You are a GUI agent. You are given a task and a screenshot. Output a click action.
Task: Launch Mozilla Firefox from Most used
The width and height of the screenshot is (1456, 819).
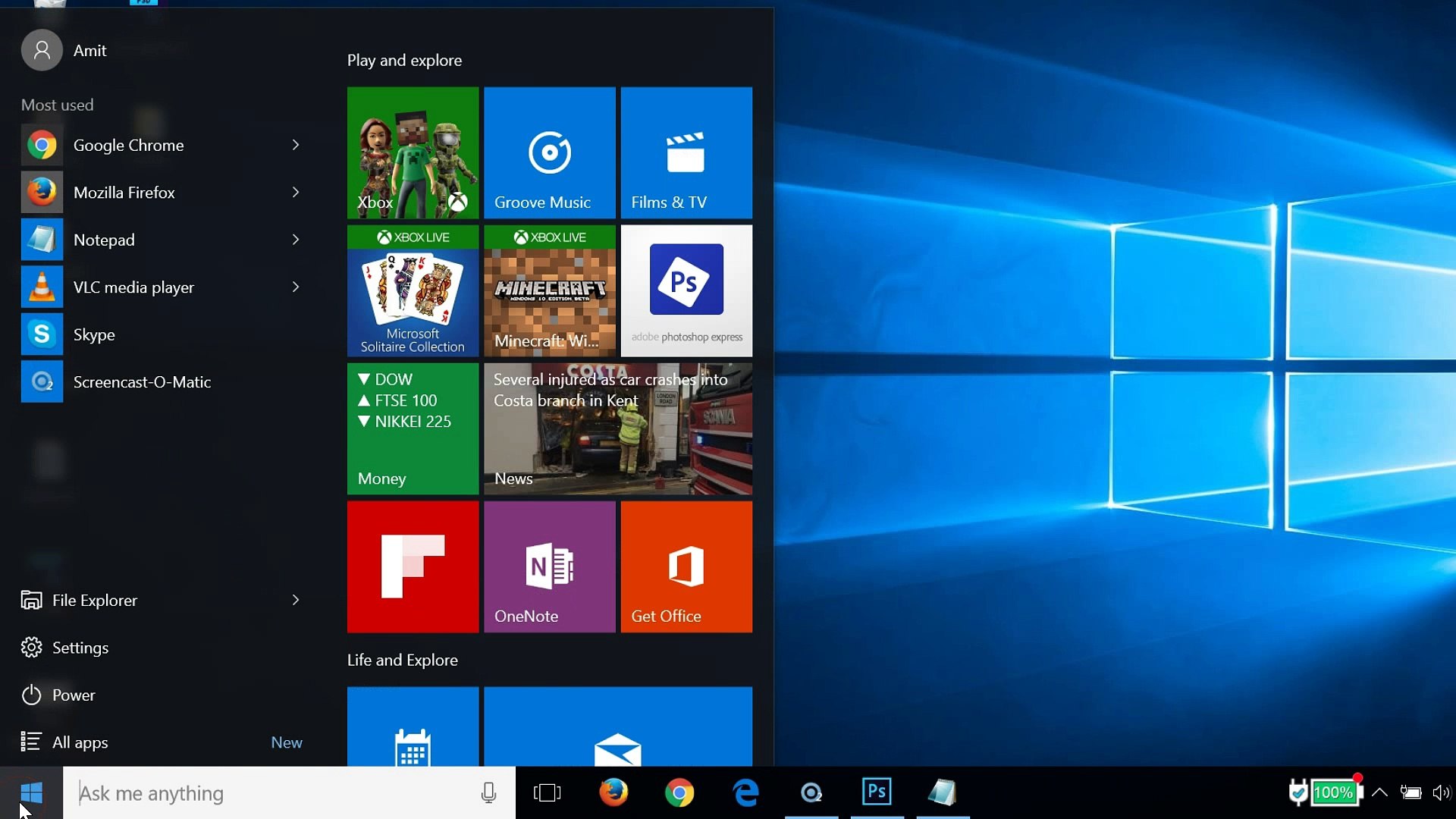162,193
